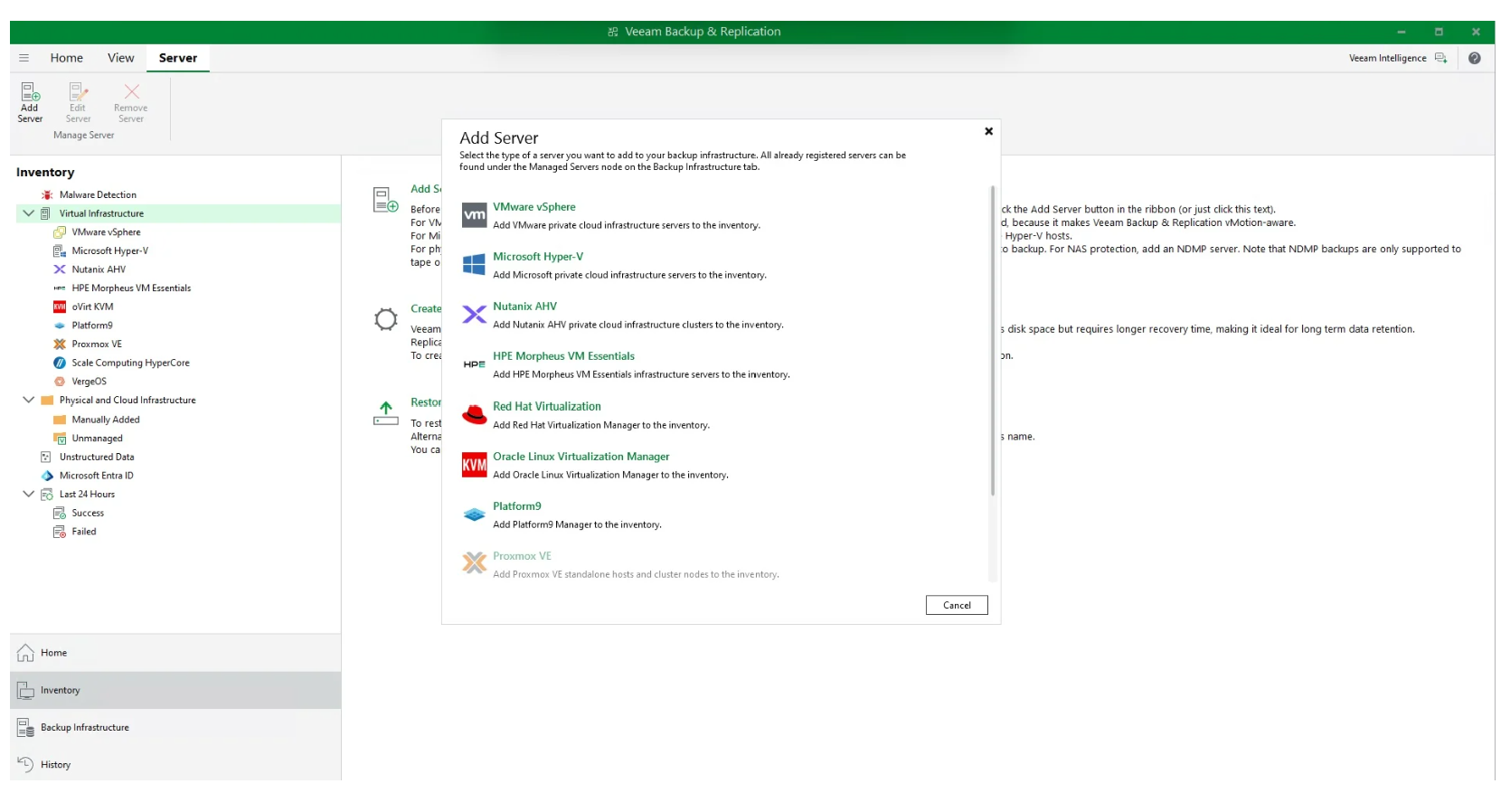Viewport: 1510px width, 812px height.
Task: Select Last 24 Hours tree item
Action: [x=87, y=494]
